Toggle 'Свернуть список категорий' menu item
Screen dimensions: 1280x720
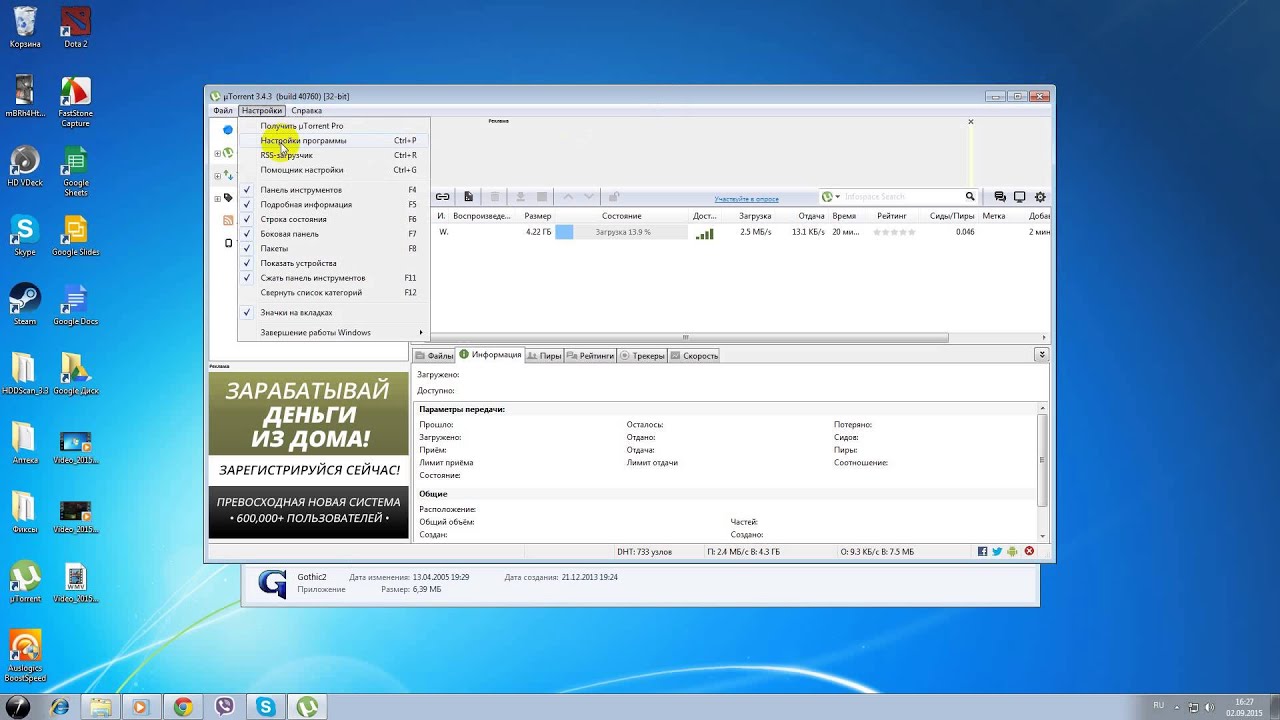pos(333,293)
